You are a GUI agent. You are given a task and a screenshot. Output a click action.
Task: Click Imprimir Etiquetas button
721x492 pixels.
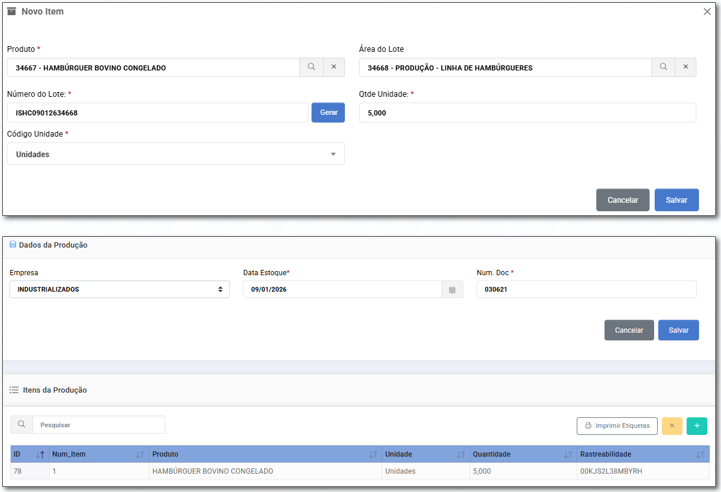point(617,426)
